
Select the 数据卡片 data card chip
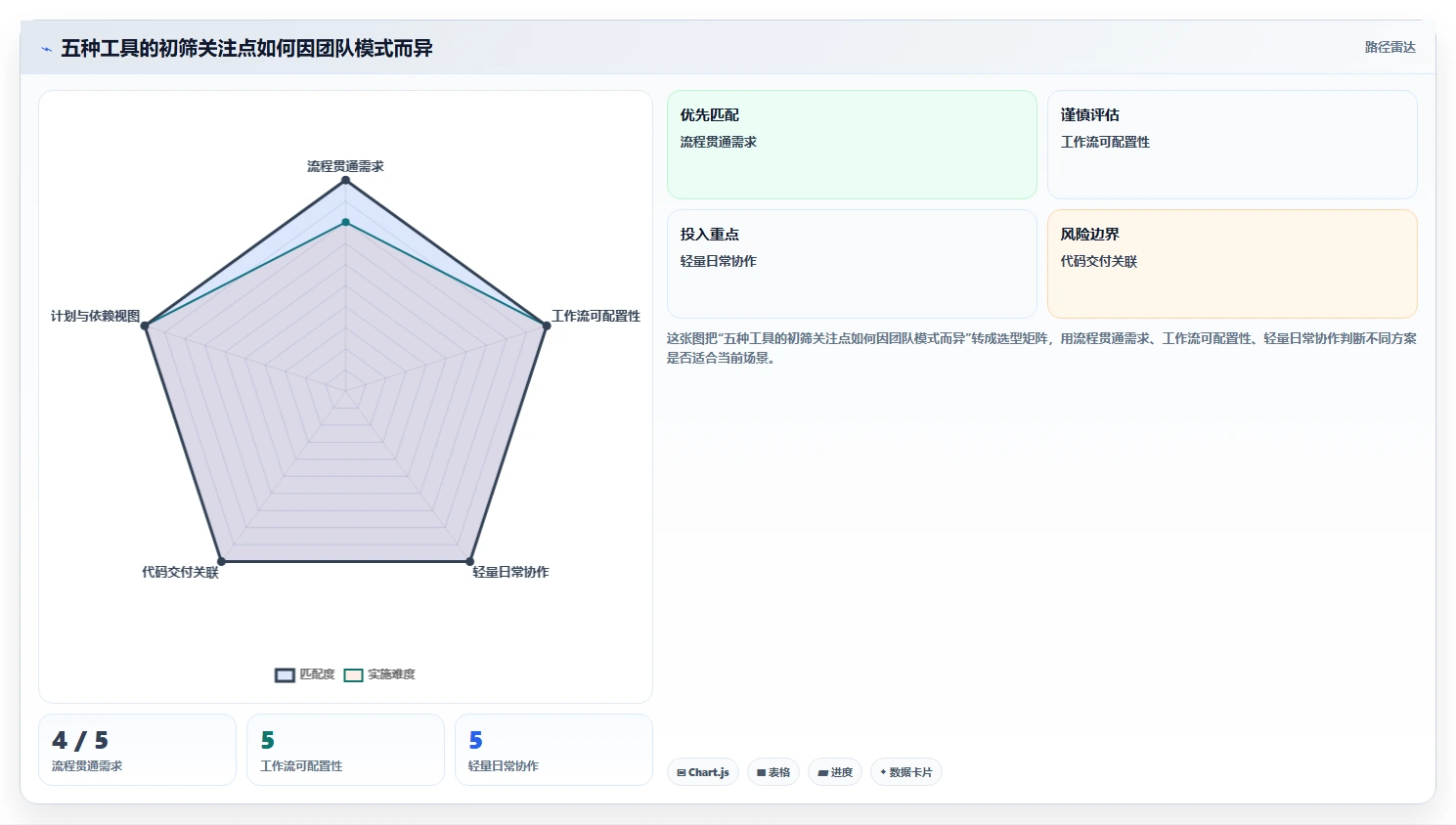(906, 772)
